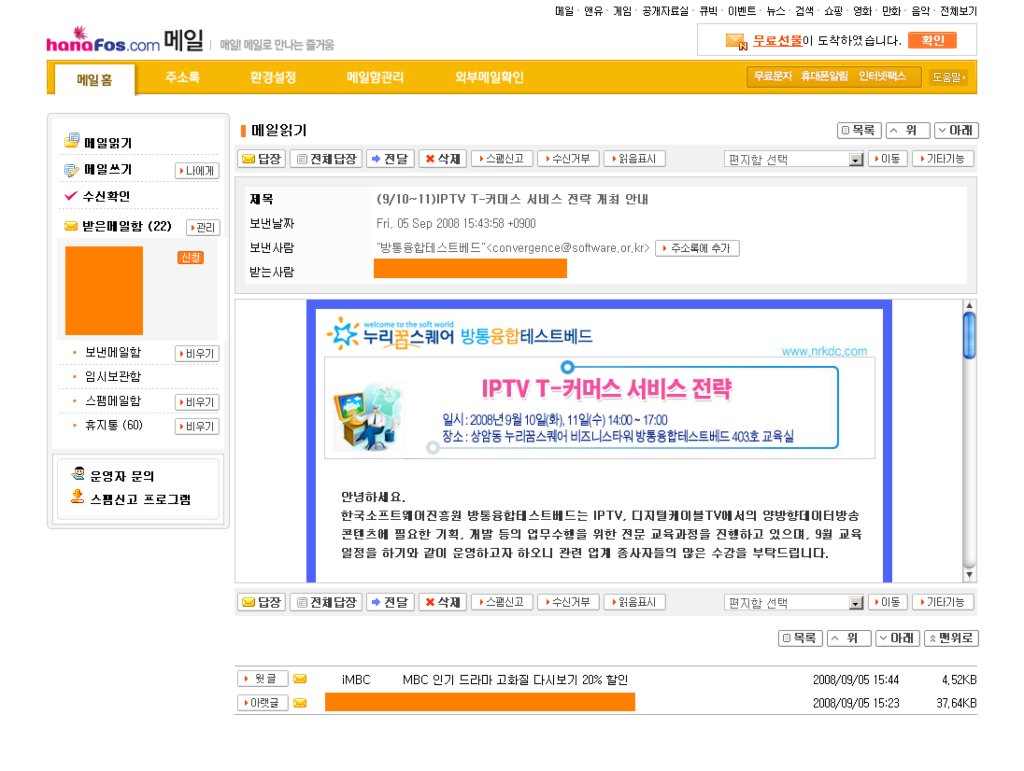The image size is (1024, 771).
Task: Click 주소록에 추가 beside the sender
Action: pos(697,248)
